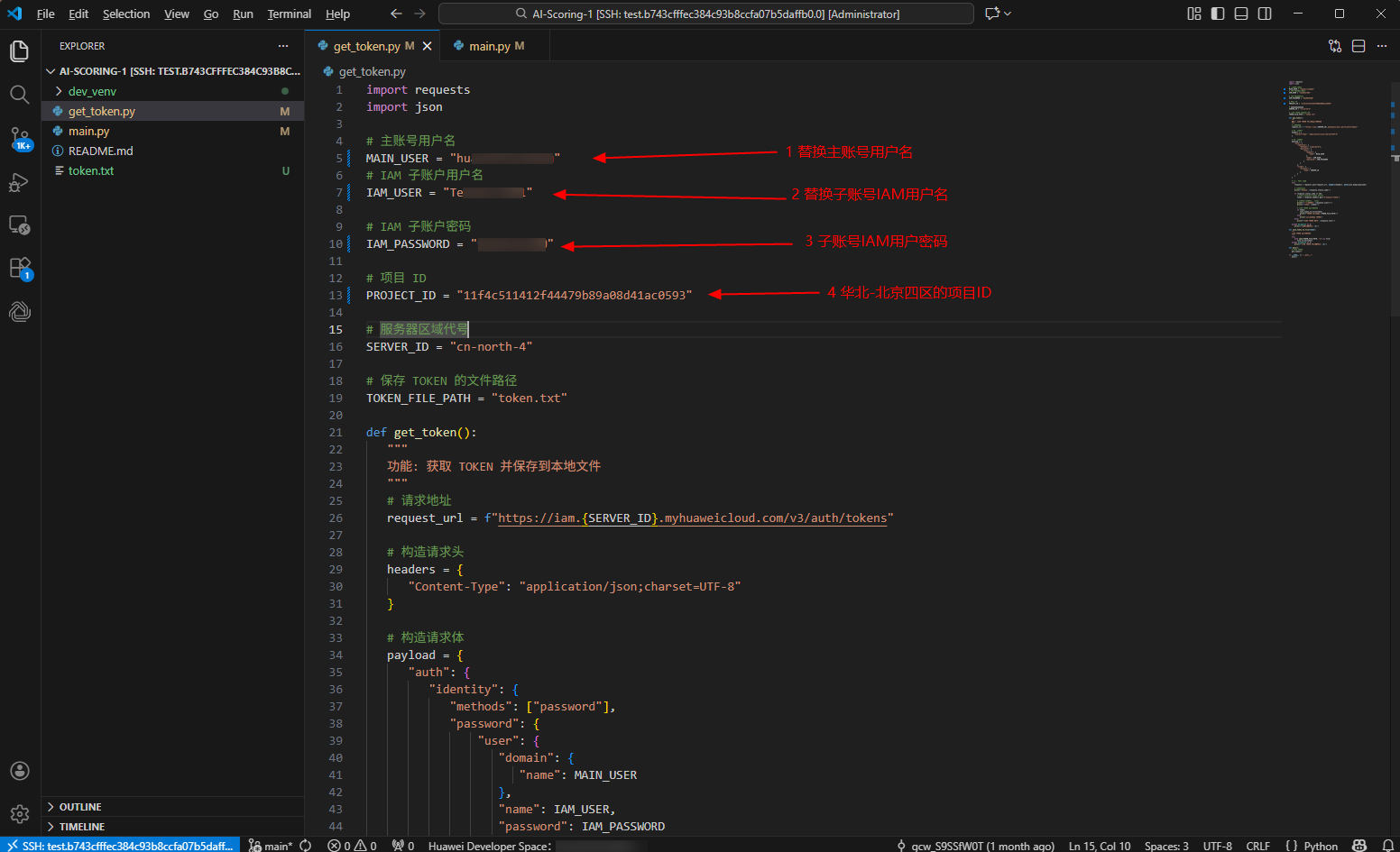Open Huawei Developer Space status item

click(536, 846)
